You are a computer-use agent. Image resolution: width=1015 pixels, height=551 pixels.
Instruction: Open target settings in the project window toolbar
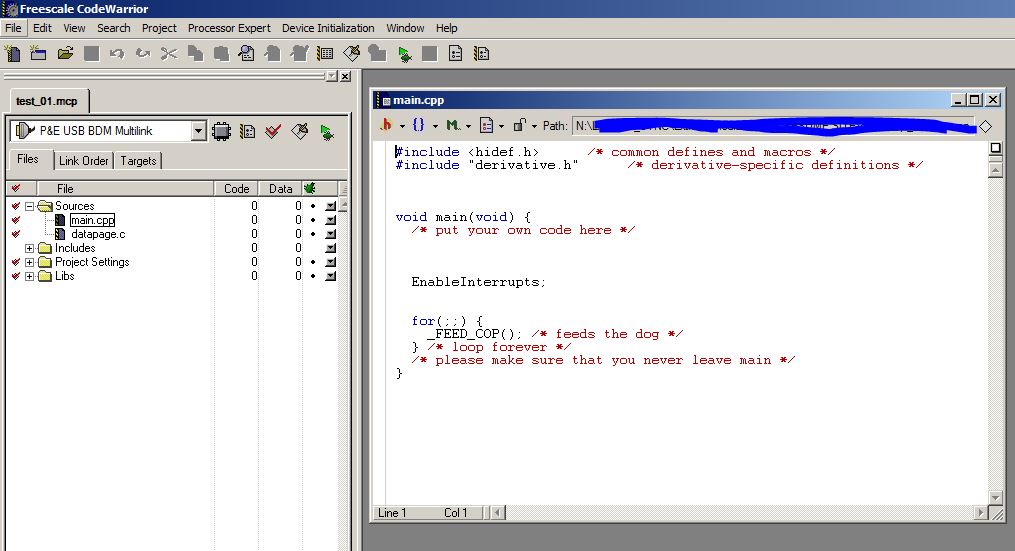tap(247, 131)
